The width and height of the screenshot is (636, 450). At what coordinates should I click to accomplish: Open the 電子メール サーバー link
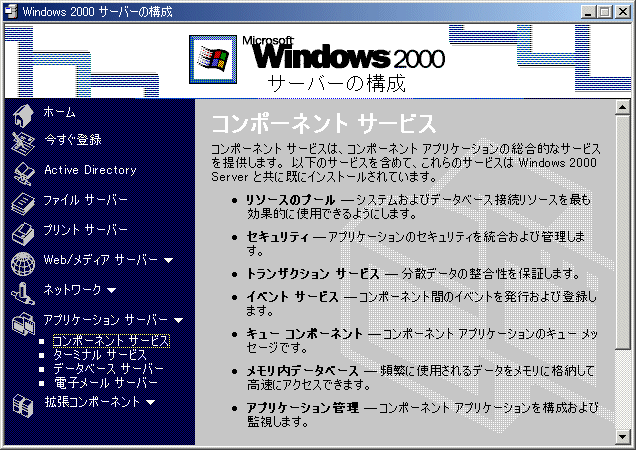(106, 383)
